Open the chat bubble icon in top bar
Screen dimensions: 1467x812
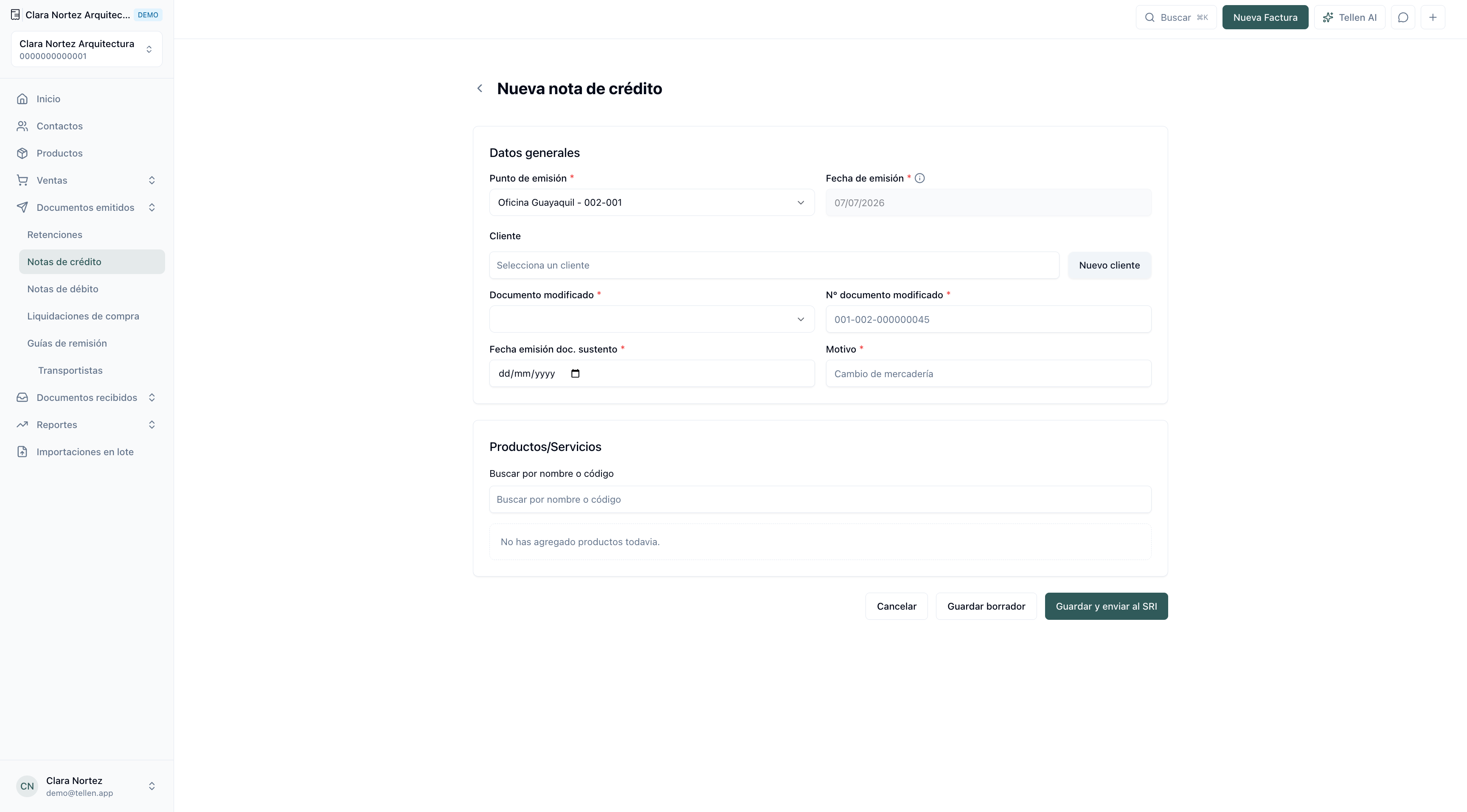coord(1402,17)
